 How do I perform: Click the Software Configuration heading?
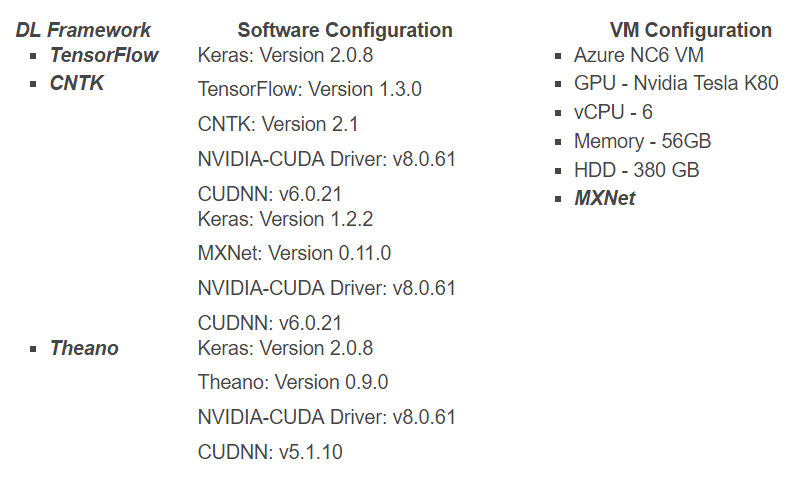pos(345,30)
